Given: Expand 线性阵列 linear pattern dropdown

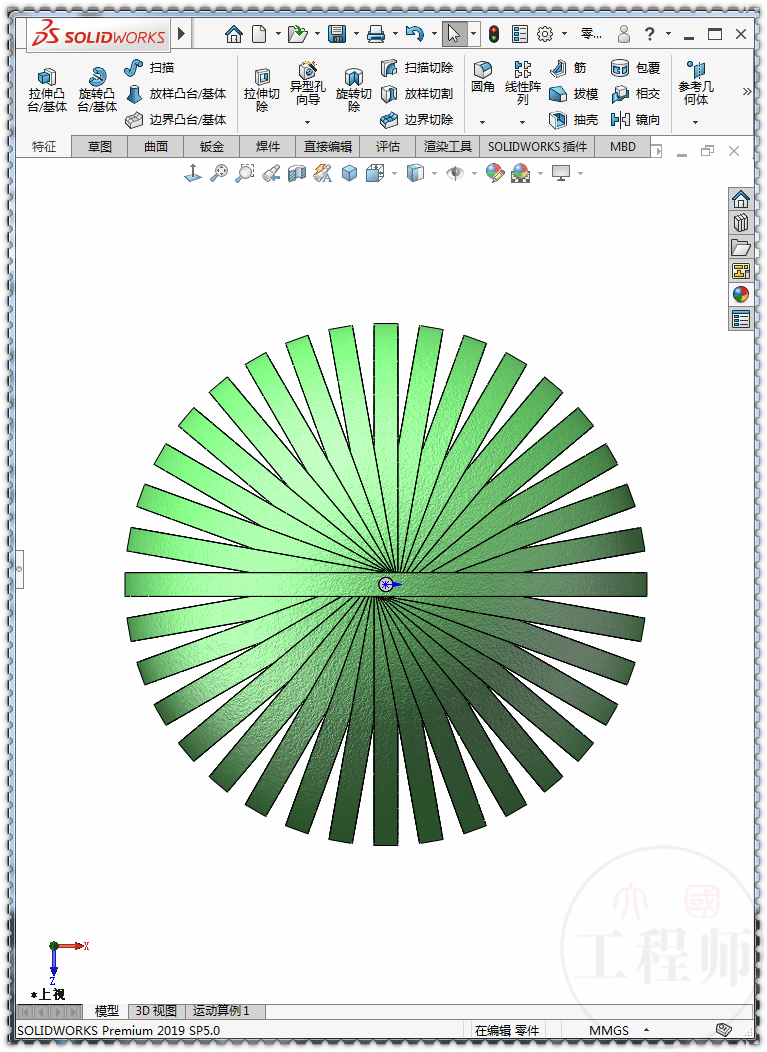Looking at the screenshot, I should pos(522,122).
